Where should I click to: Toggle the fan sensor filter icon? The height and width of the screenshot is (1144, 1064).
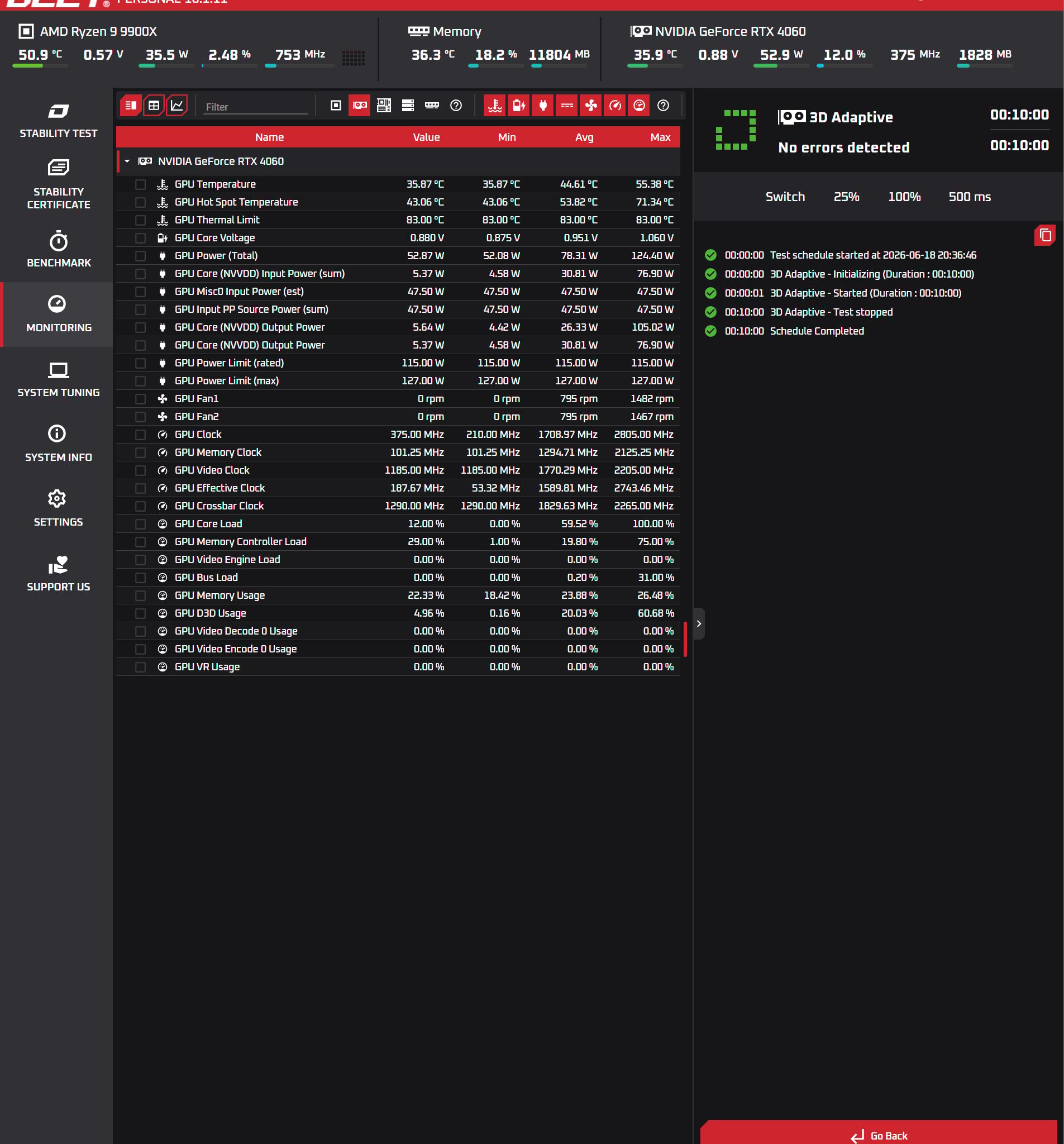(591, 106)
